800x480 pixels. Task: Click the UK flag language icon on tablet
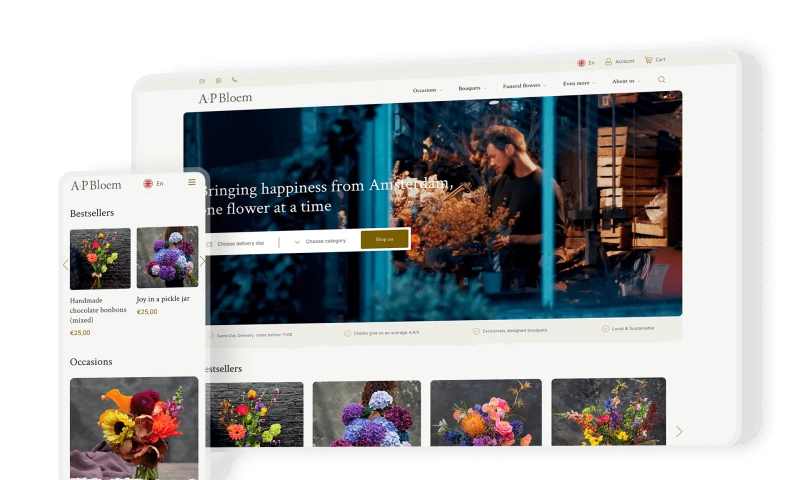click(x=581, y=63)
